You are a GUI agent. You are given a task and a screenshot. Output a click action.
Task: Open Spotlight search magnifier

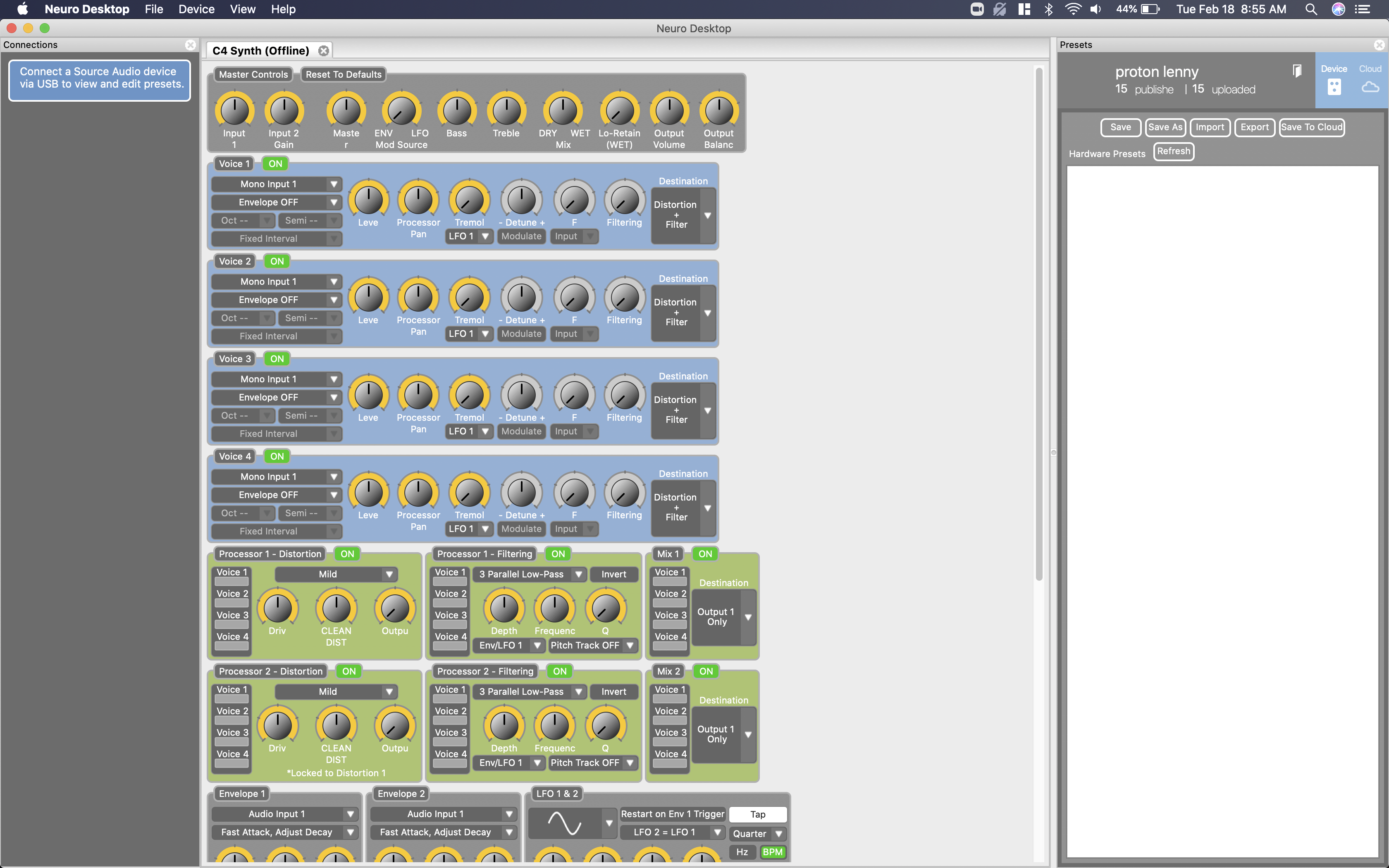[1311, 9]
